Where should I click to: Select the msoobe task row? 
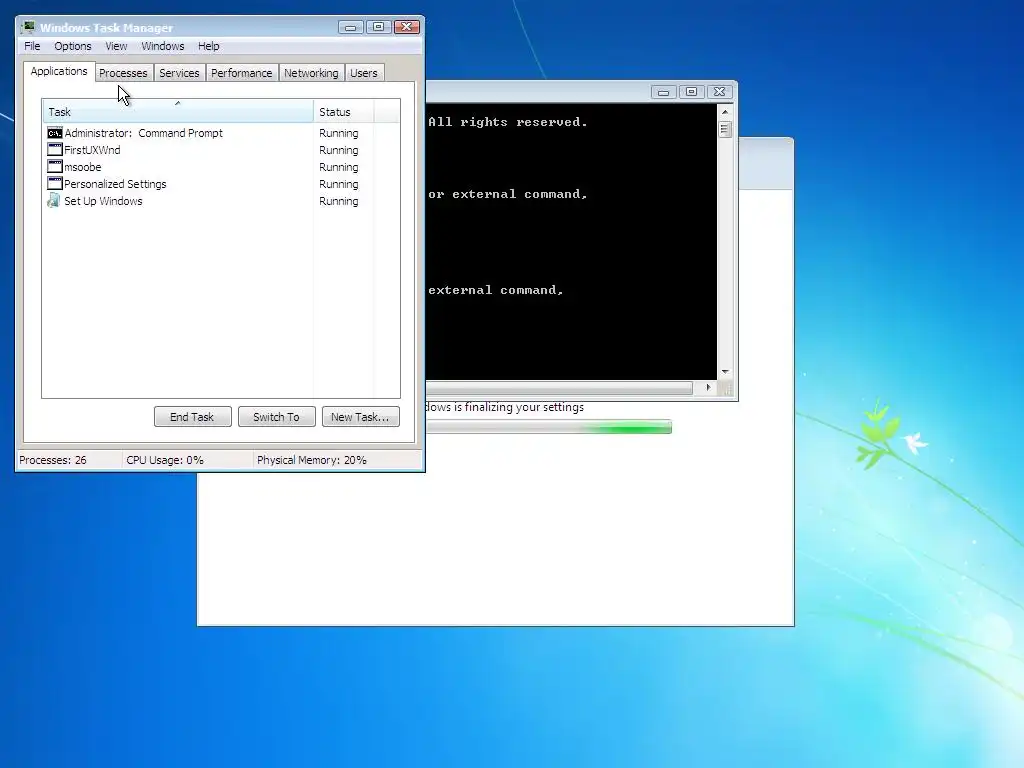(x=221, y=167)
